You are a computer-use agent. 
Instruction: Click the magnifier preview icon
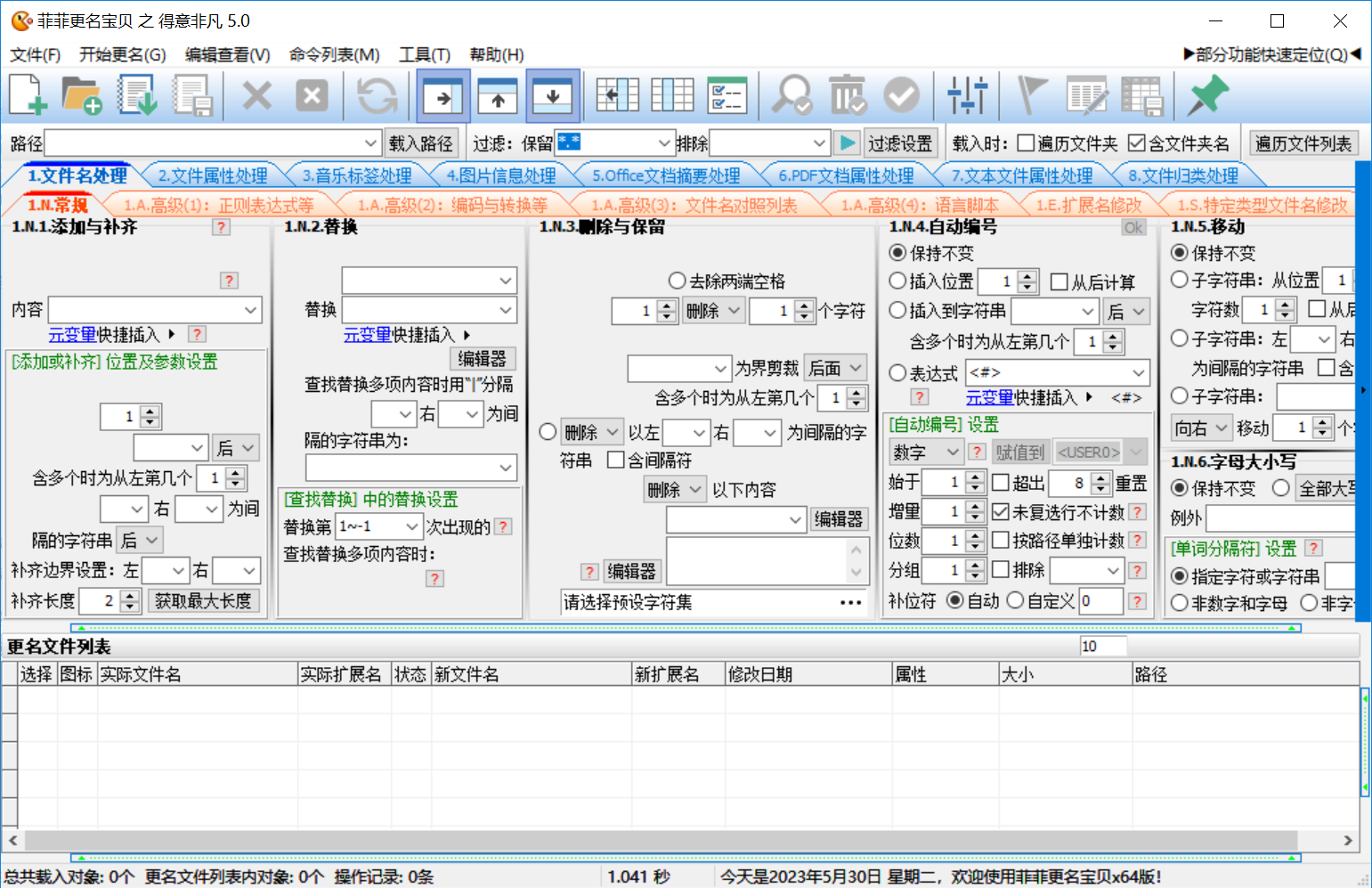point(791,95)
